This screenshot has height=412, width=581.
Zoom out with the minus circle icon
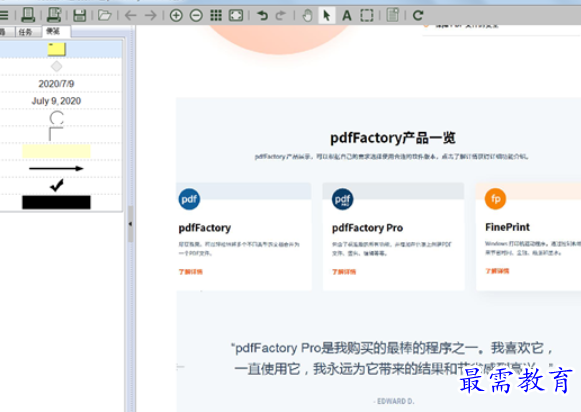tap(196, 15)
